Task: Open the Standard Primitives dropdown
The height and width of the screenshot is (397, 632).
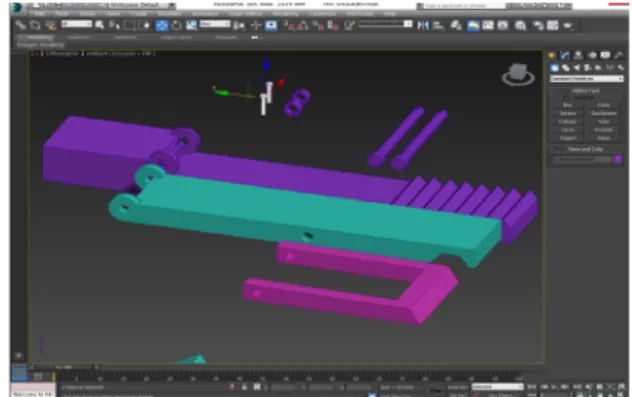Action: [x=586, y=79]
